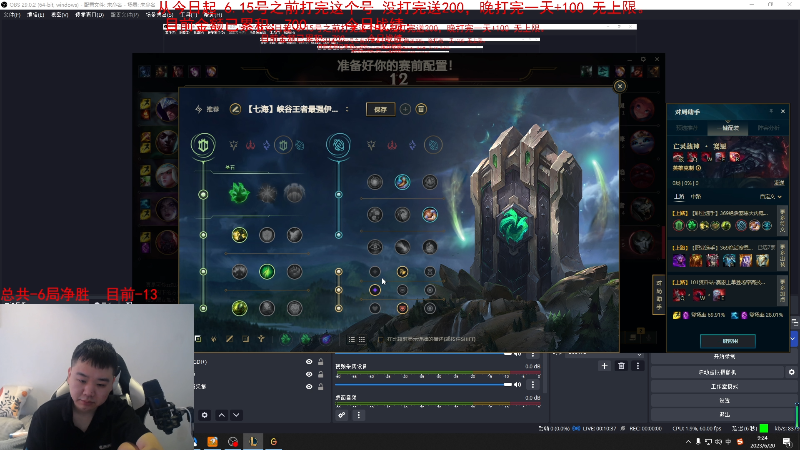Open three-dot menu in scene transitions
Image resolution: width=800 pixels, height=450 pixels.
pyautogui.click(x=638, y=366)
